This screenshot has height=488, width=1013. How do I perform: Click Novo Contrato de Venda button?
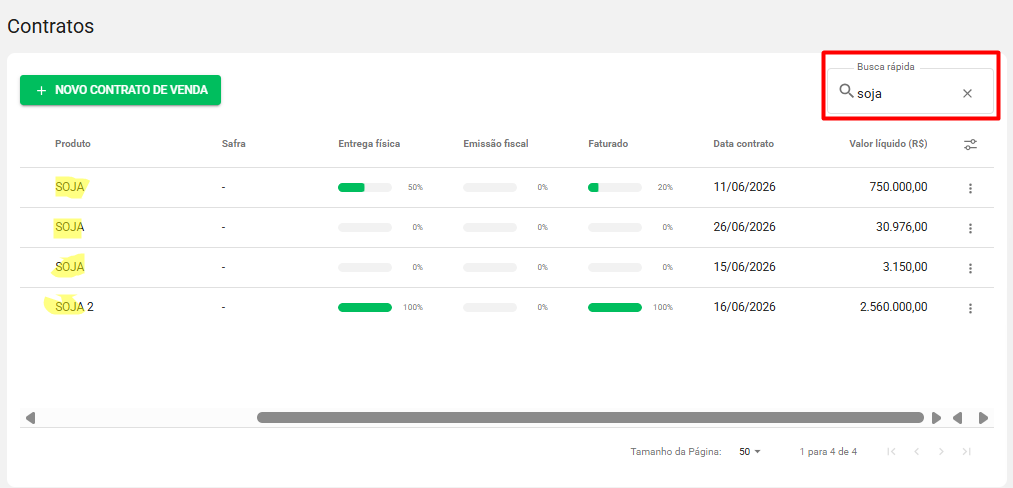tap(120, 90)
